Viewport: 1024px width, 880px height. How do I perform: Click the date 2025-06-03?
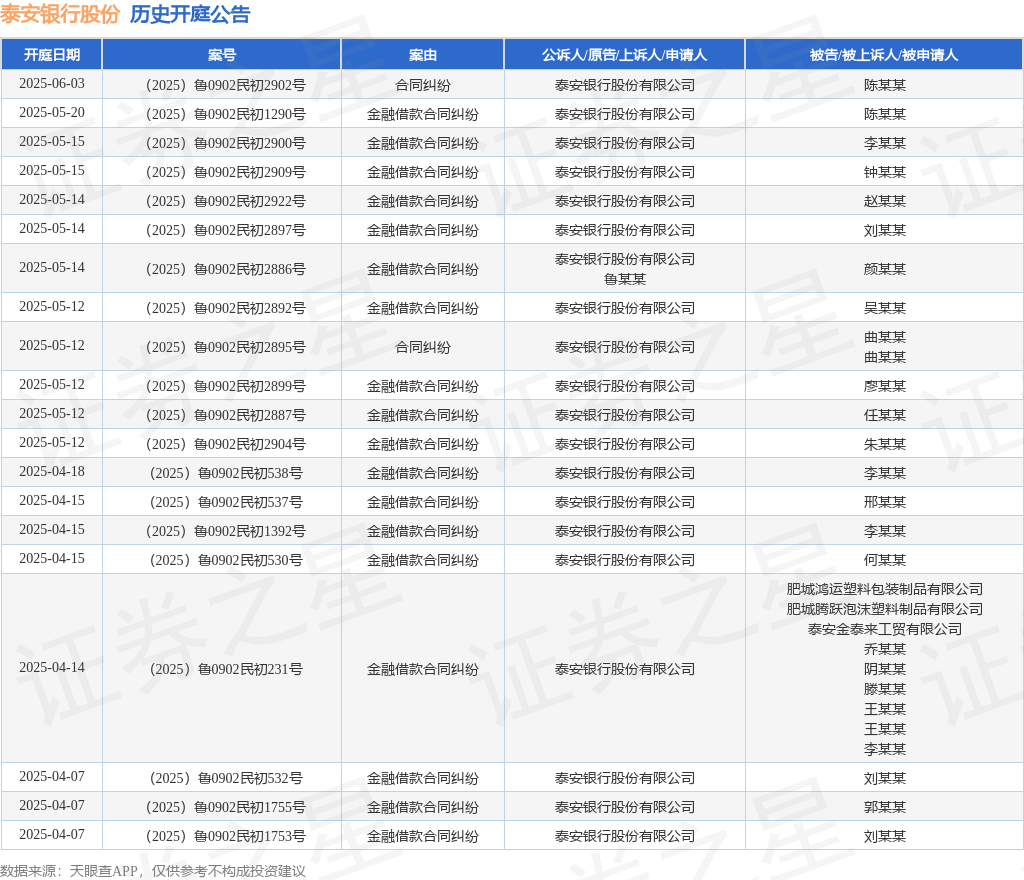tap(52, 84)
